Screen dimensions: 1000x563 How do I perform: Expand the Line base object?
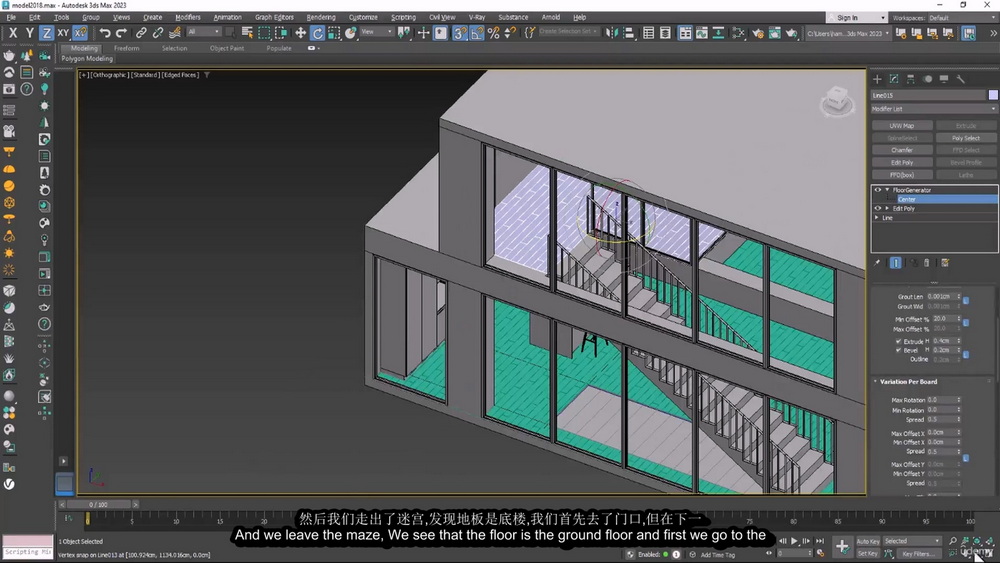[x=878, y=218]
